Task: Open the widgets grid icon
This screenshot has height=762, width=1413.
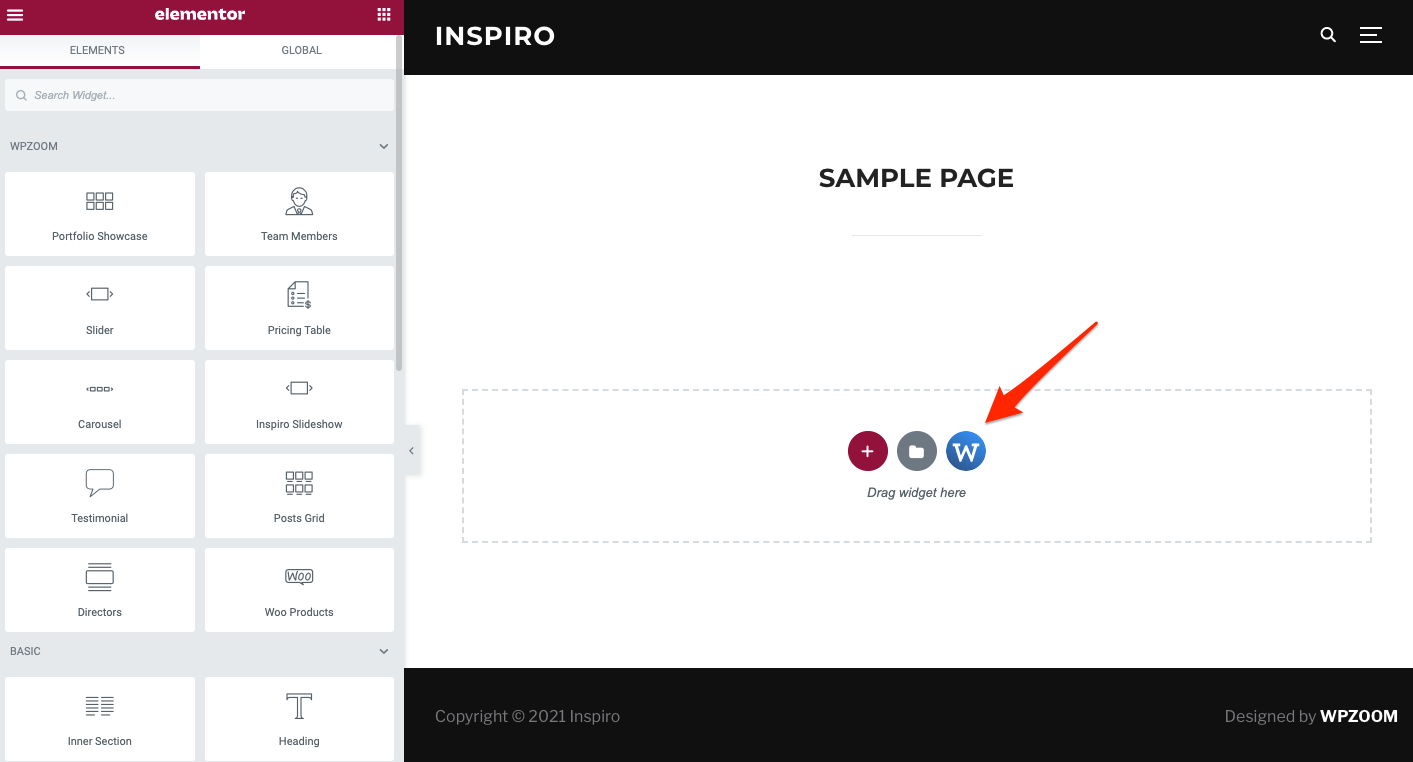Action: coord(384,15)
